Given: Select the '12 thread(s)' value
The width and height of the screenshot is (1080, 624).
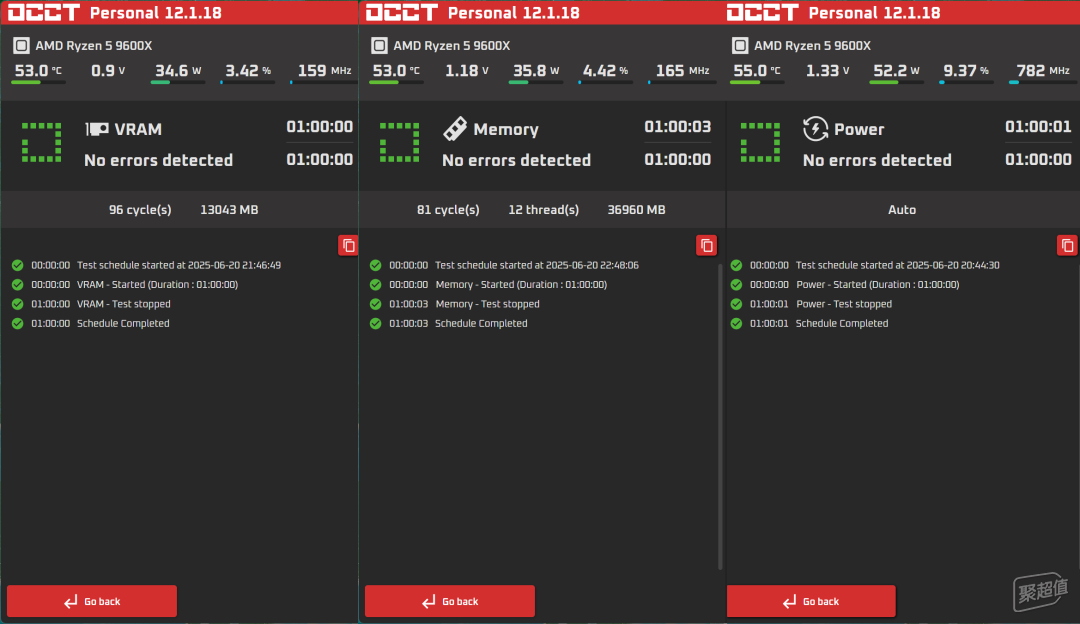Looking at the screenshot, I should click(543, 209).
